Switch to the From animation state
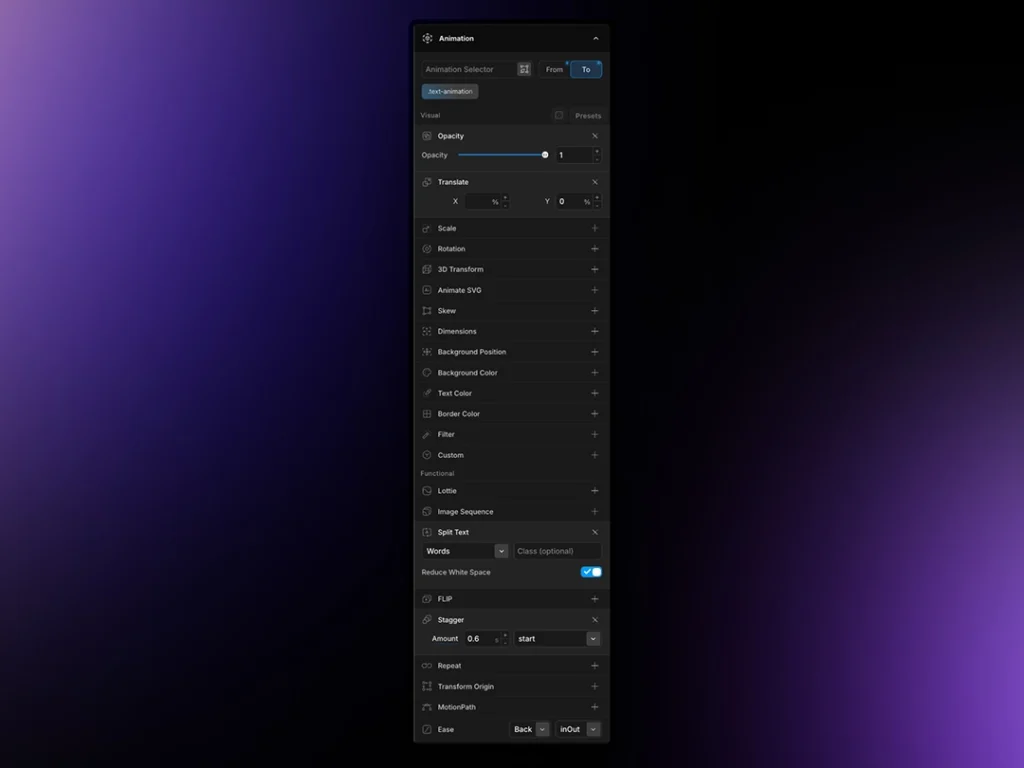The height and width of the screenshot is (768, 1024). 554,69
